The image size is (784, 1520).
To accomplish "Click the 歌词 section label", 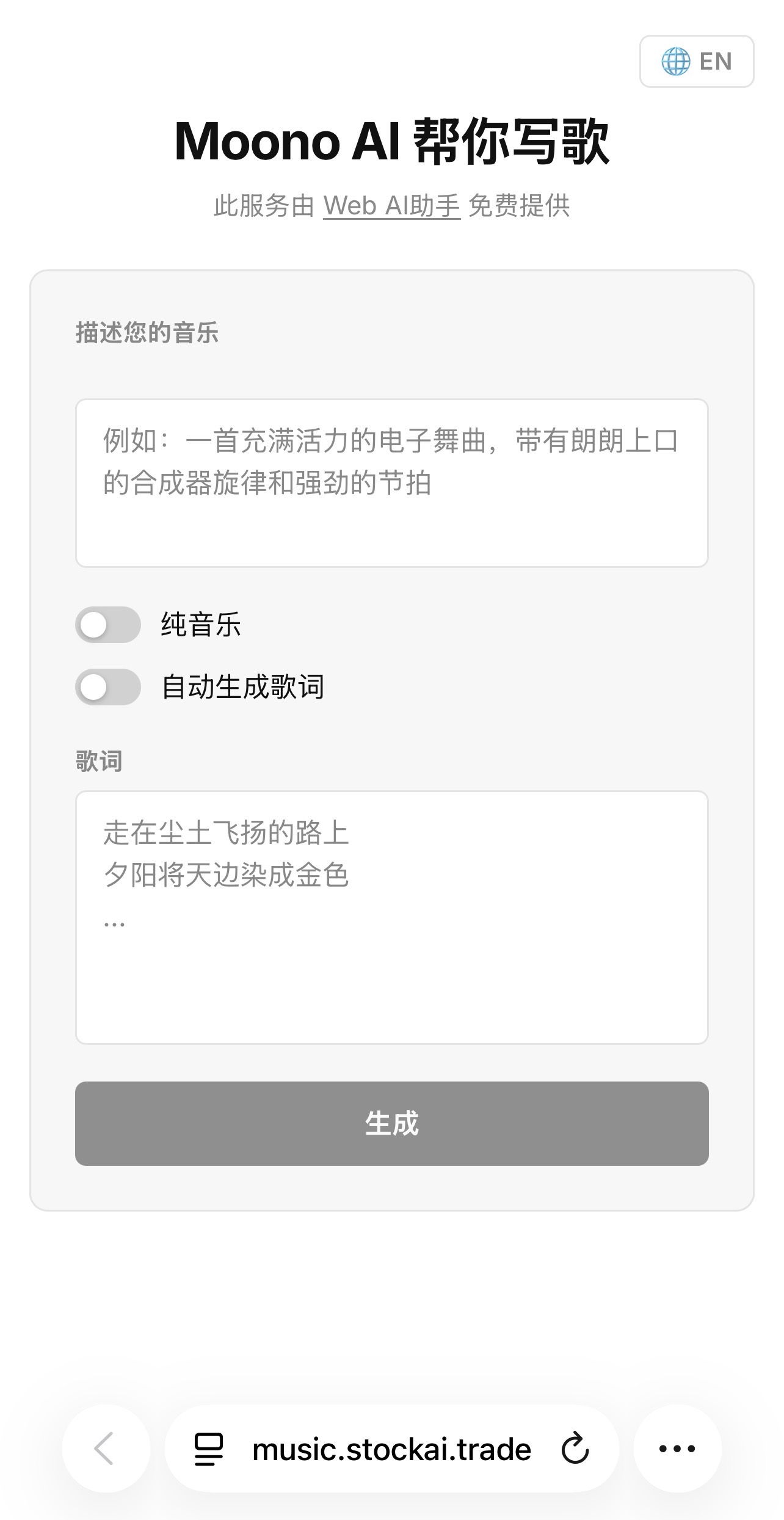I will click(x=99, y=762).
